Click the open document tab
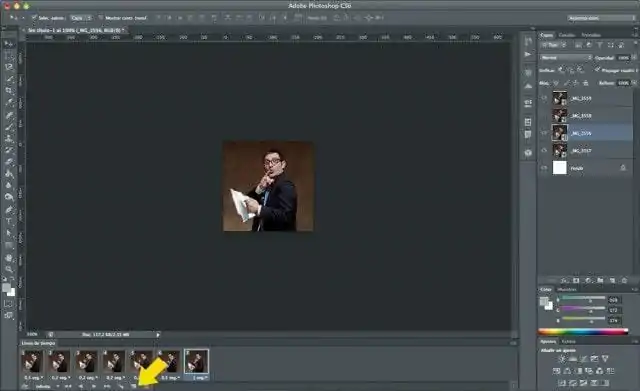This screenshot has height=391, width=640. tap(75, 30)
